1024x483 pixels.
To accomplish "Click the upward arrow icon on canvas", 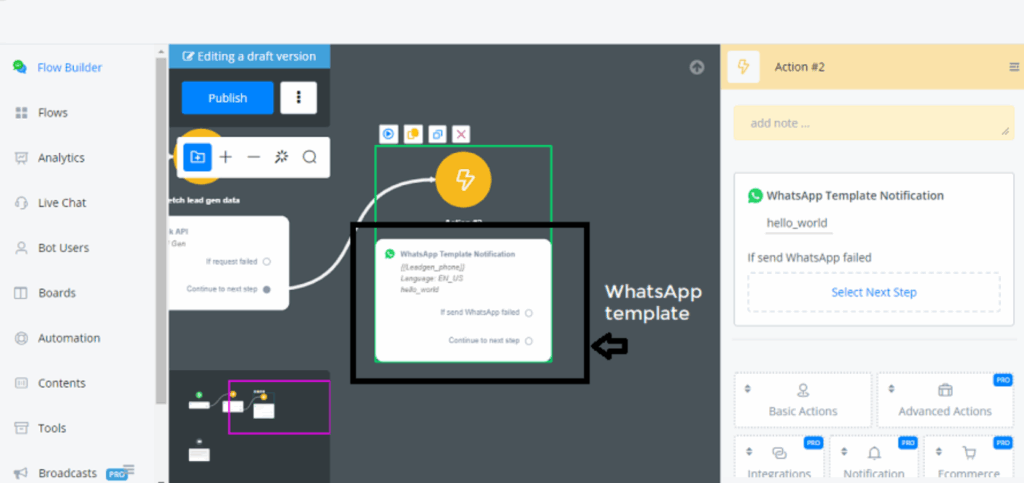I will pos(697,68).
